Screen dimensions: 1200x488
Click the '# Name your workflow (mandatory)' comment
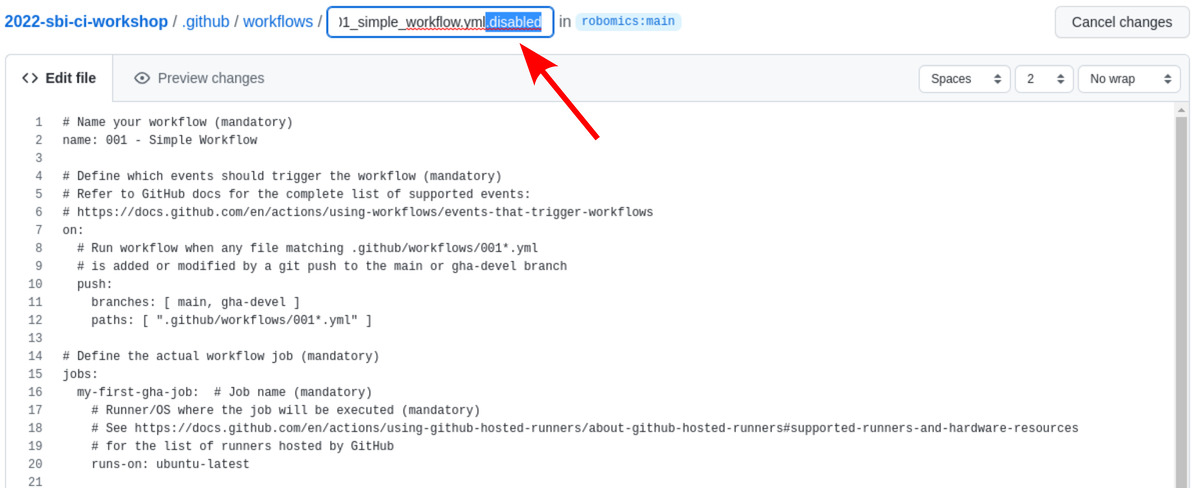pos(177,122)
